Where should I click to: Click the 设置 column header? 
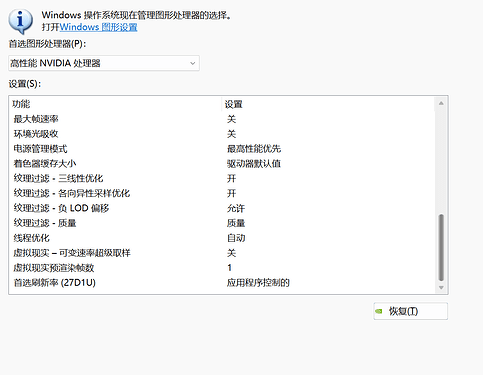(233, 104)
